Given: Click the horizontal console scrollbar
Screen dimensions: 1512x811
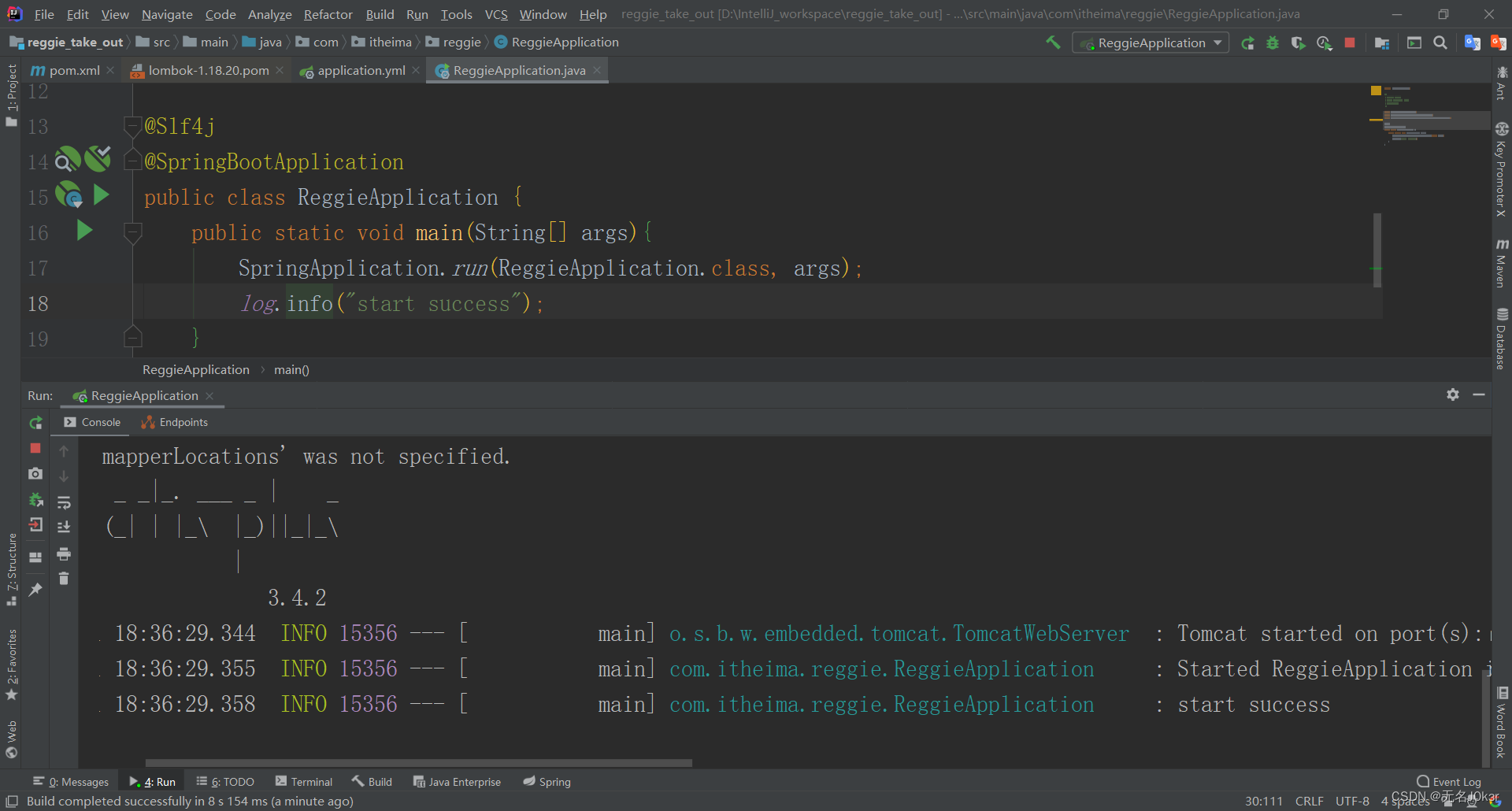Looking at the screenshot, I should (x=419, y=762).
